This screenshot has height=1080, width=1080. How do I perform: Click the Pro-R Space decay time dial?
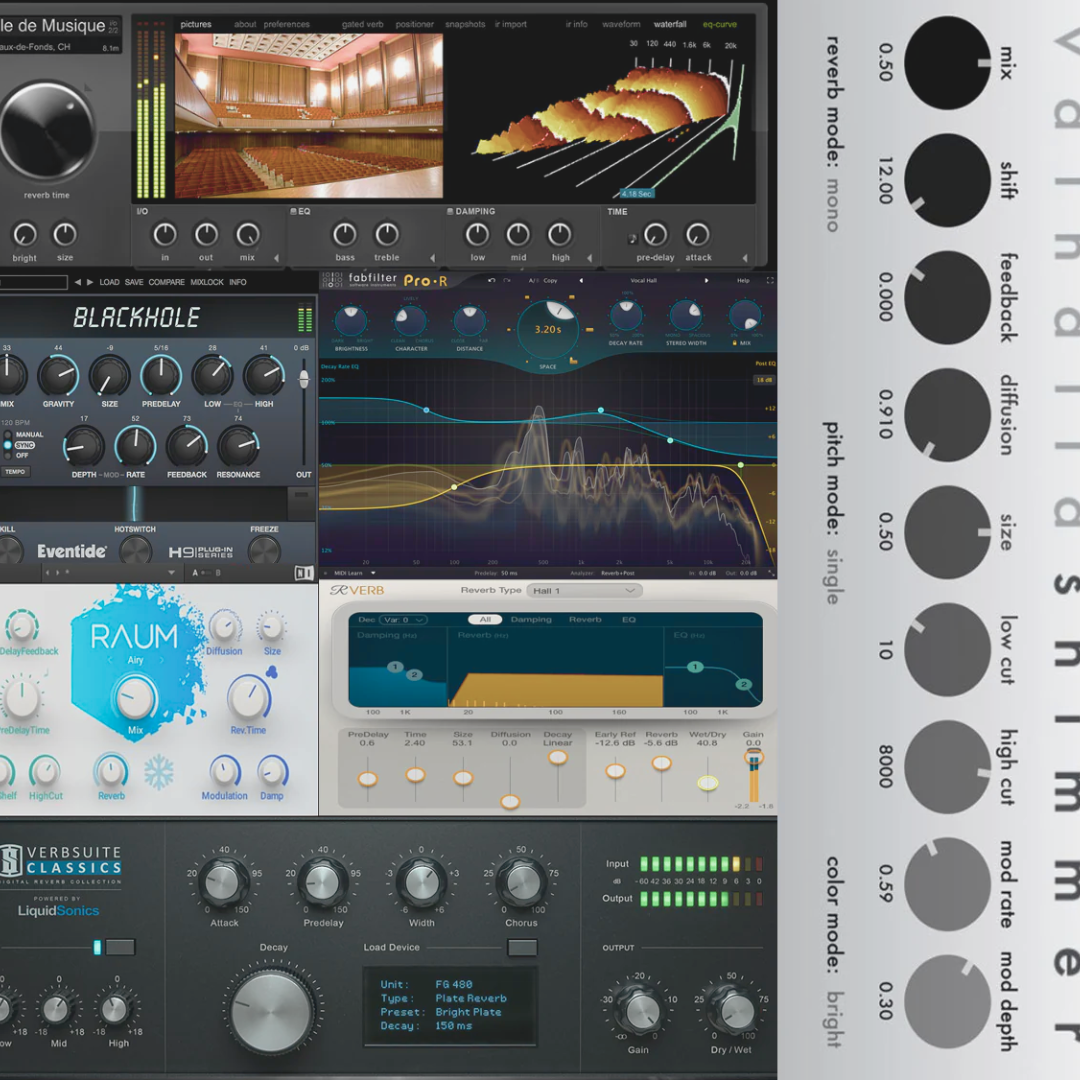coord(546,328)
